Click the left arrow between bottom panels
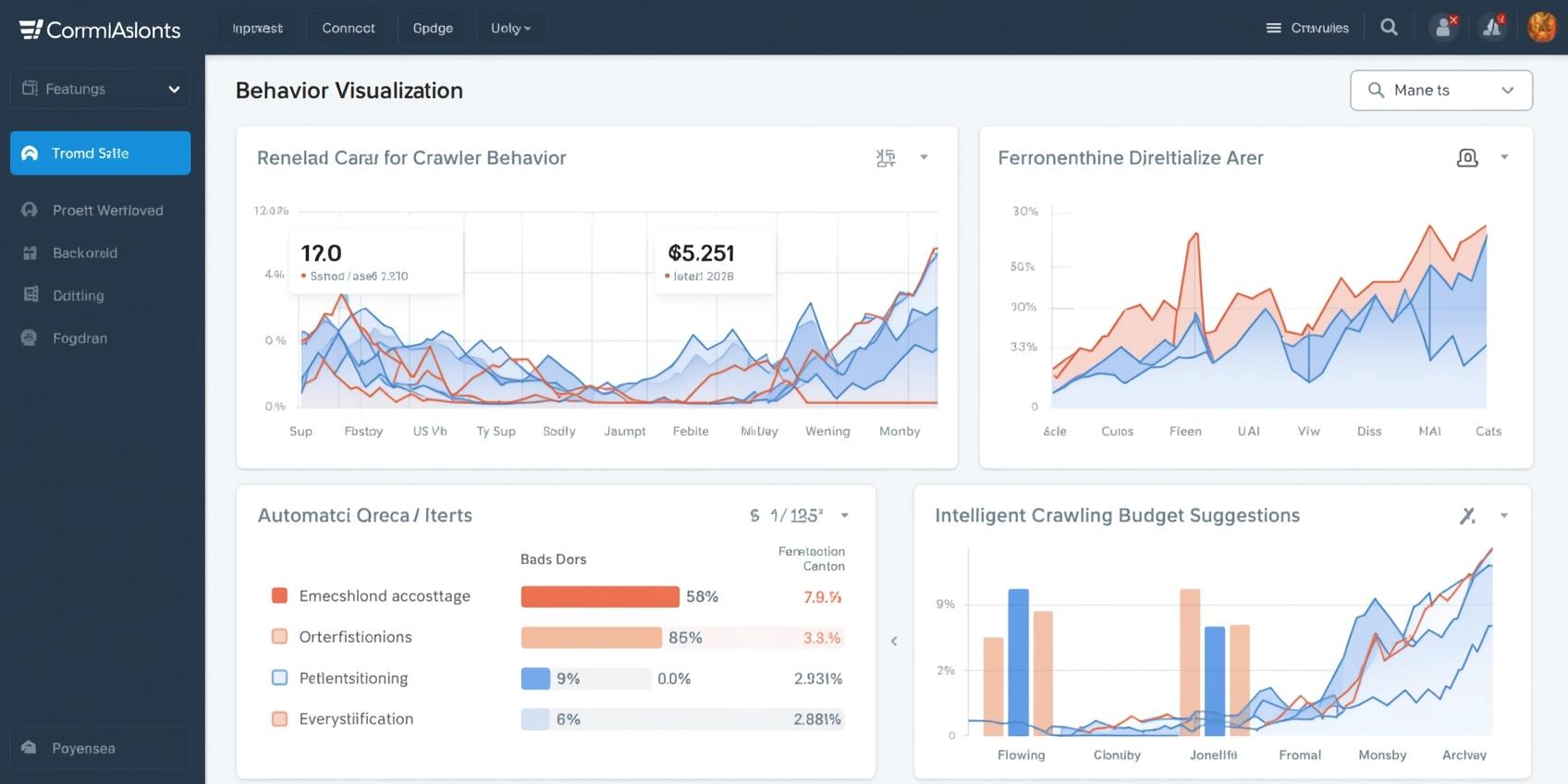The image size is (1568, 784). [894, 641]
